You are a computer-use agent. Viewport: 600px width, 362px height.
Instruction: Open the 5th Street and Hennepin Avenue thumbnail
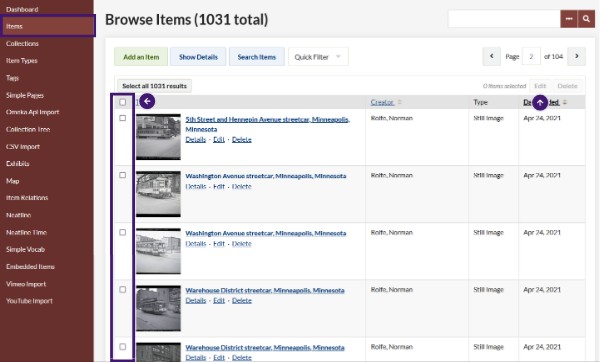[158, 137]
